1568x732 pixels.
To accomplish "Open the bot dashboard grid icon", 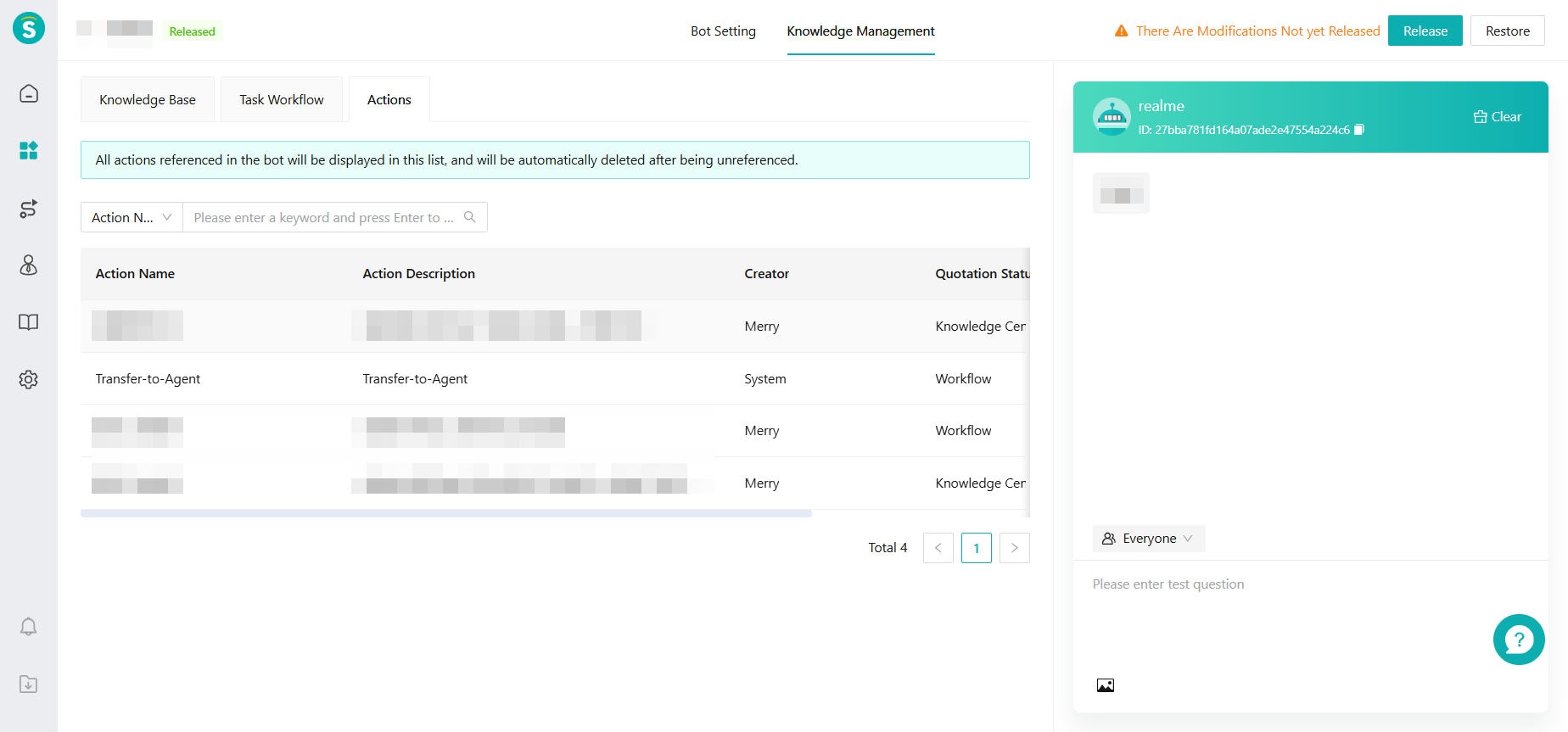I will click(29, 151).
